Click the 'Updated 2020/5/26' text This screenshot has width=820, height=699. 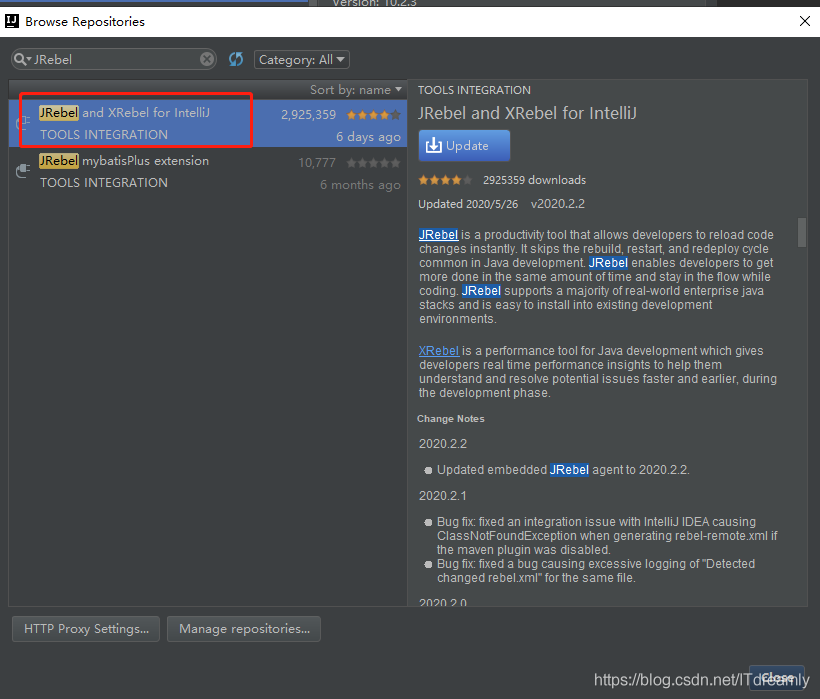pyautogui.click(x=468, y=204)
